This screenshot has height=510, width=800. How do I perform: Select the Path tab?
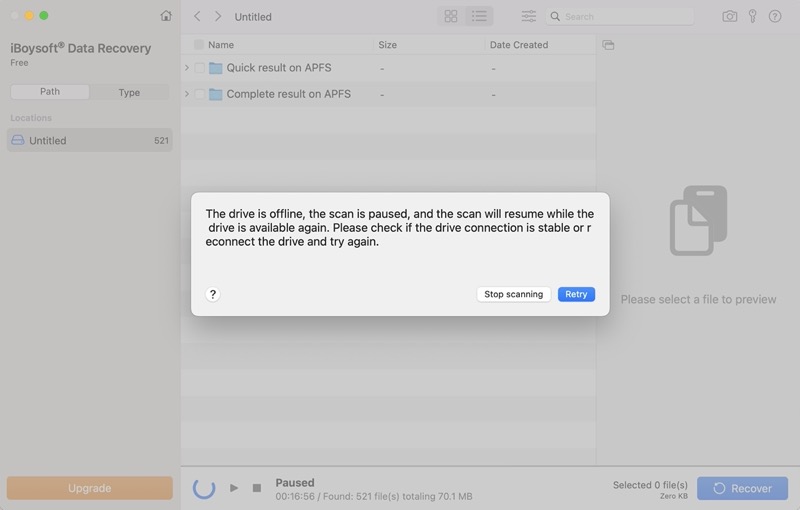click(x=50, y=92)
